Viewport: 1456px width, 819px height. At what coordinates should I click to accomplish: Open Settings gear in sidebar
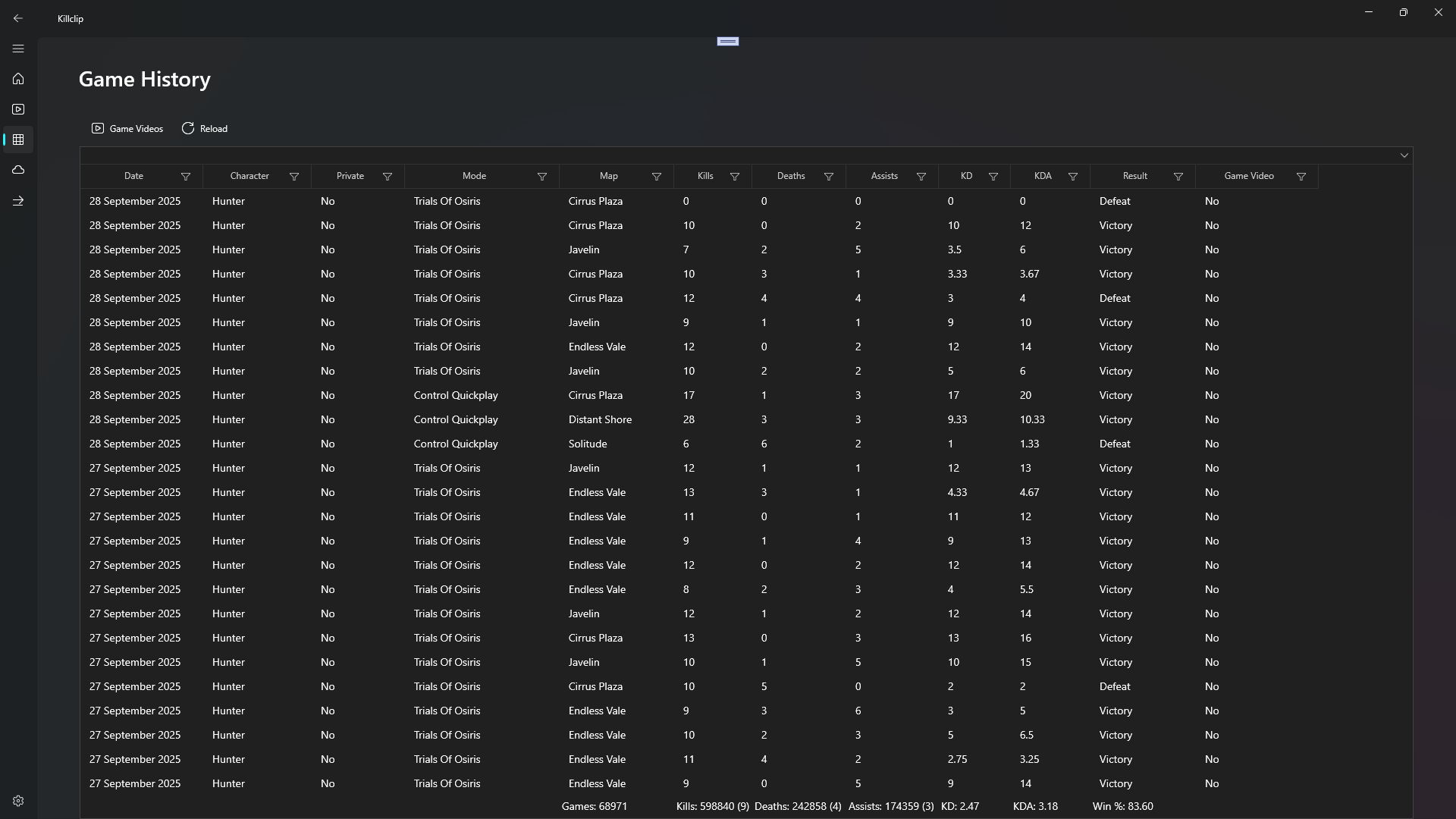(18, 801)
